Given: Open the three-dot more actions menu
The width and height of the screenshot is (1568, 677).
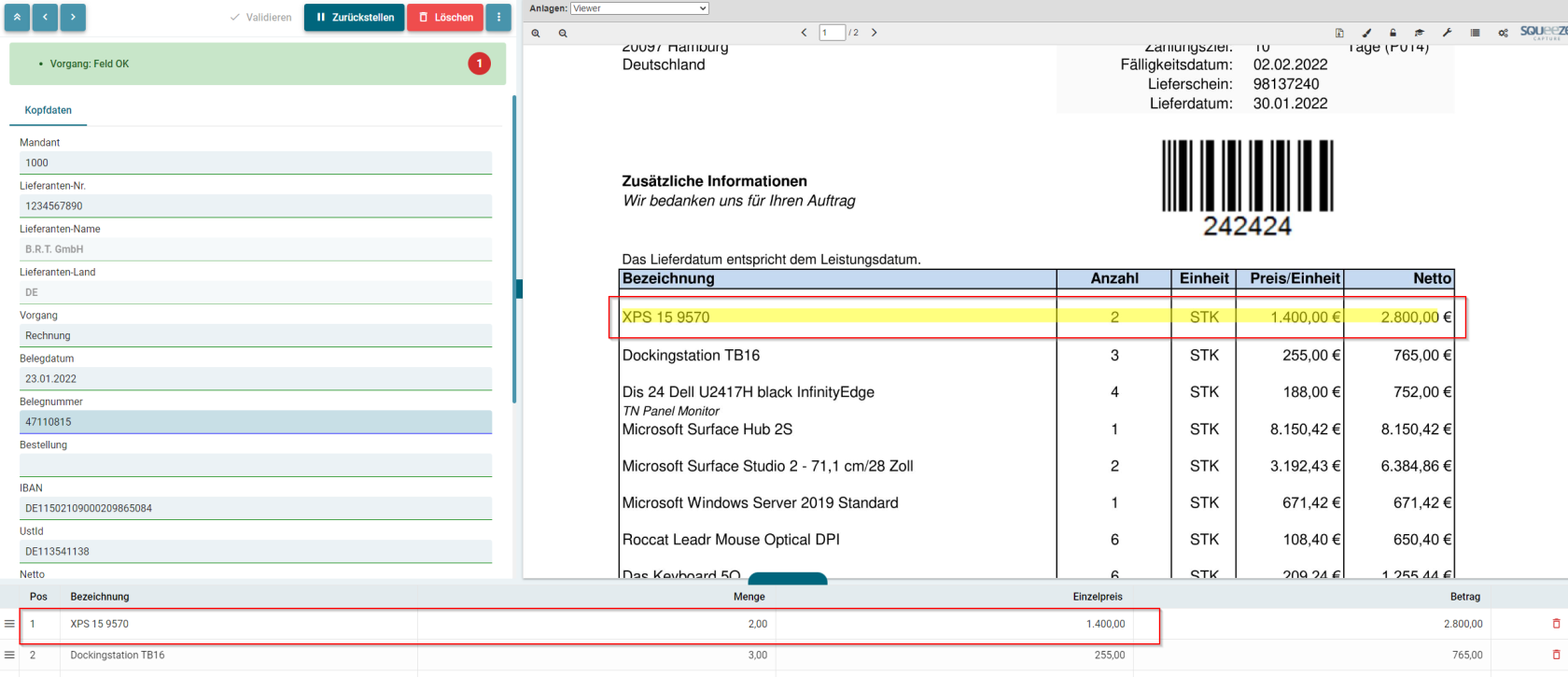Looking at the screenshot, I should tap(498, 17).
